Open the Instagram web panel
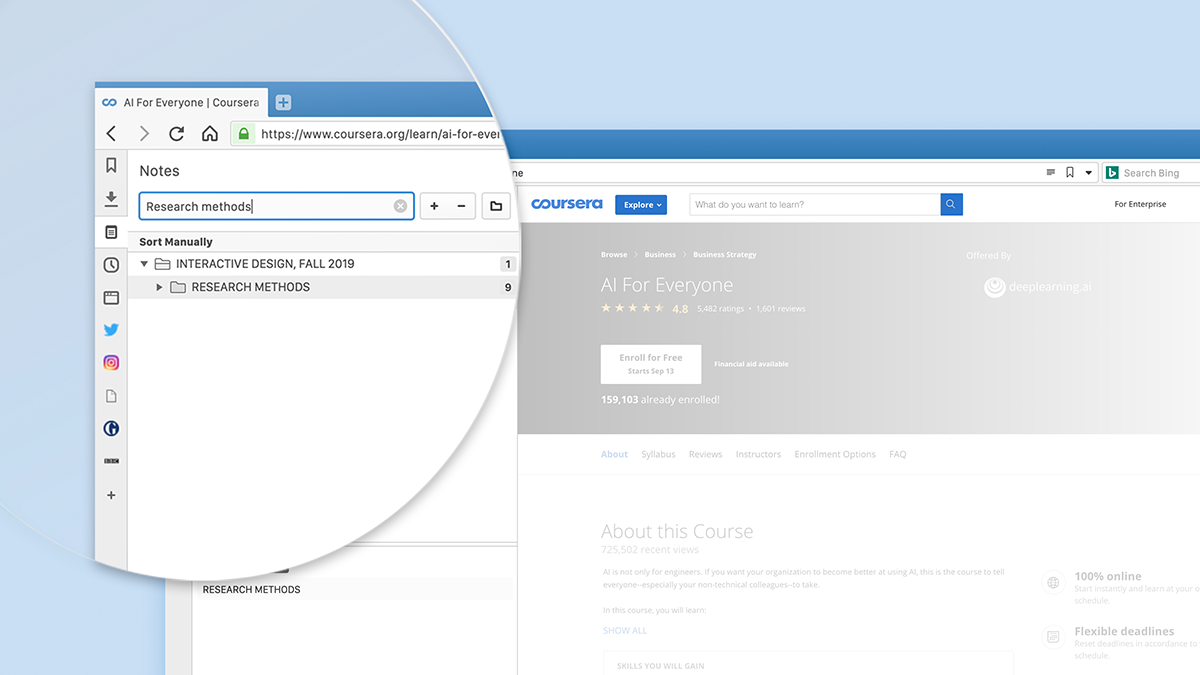Image resolution: width=1200 pixels, height=675 pixels. click(x=111, y=363)
